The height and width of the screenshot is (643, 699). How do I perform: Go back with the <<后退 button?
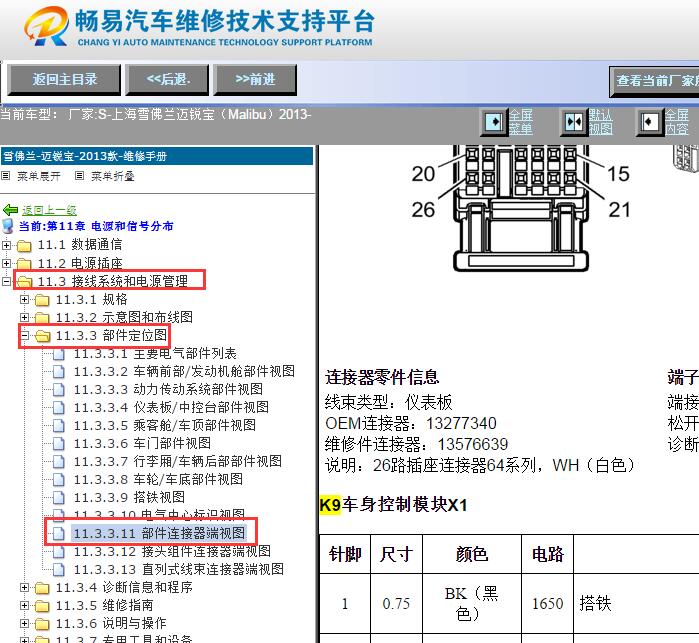coord(168,80)
